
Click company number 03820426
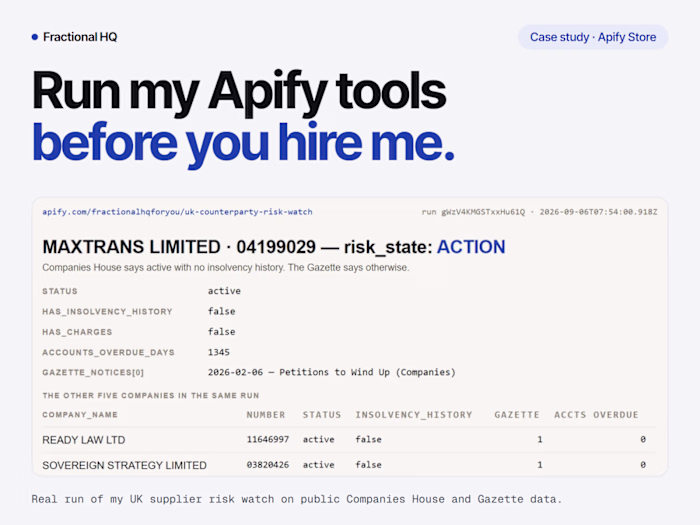(268, 465)
